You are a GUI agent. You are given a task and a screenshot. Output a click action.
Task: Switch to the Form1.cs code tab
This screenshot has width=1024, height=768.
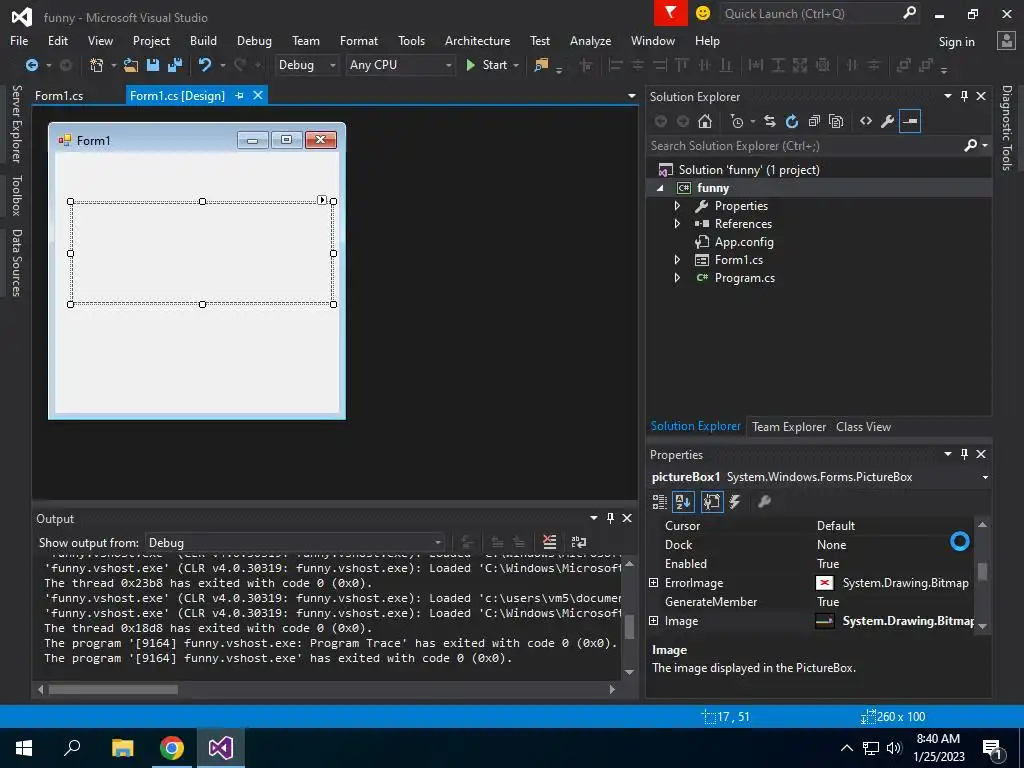click(x=59, y=96)
